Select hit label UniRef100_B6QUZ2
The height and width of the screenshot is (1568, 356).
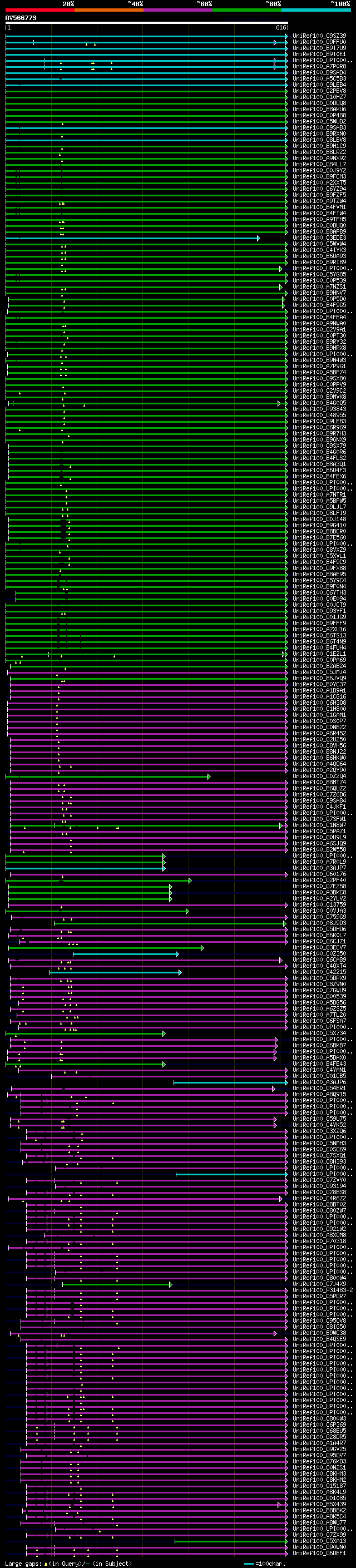click(319, 788)
